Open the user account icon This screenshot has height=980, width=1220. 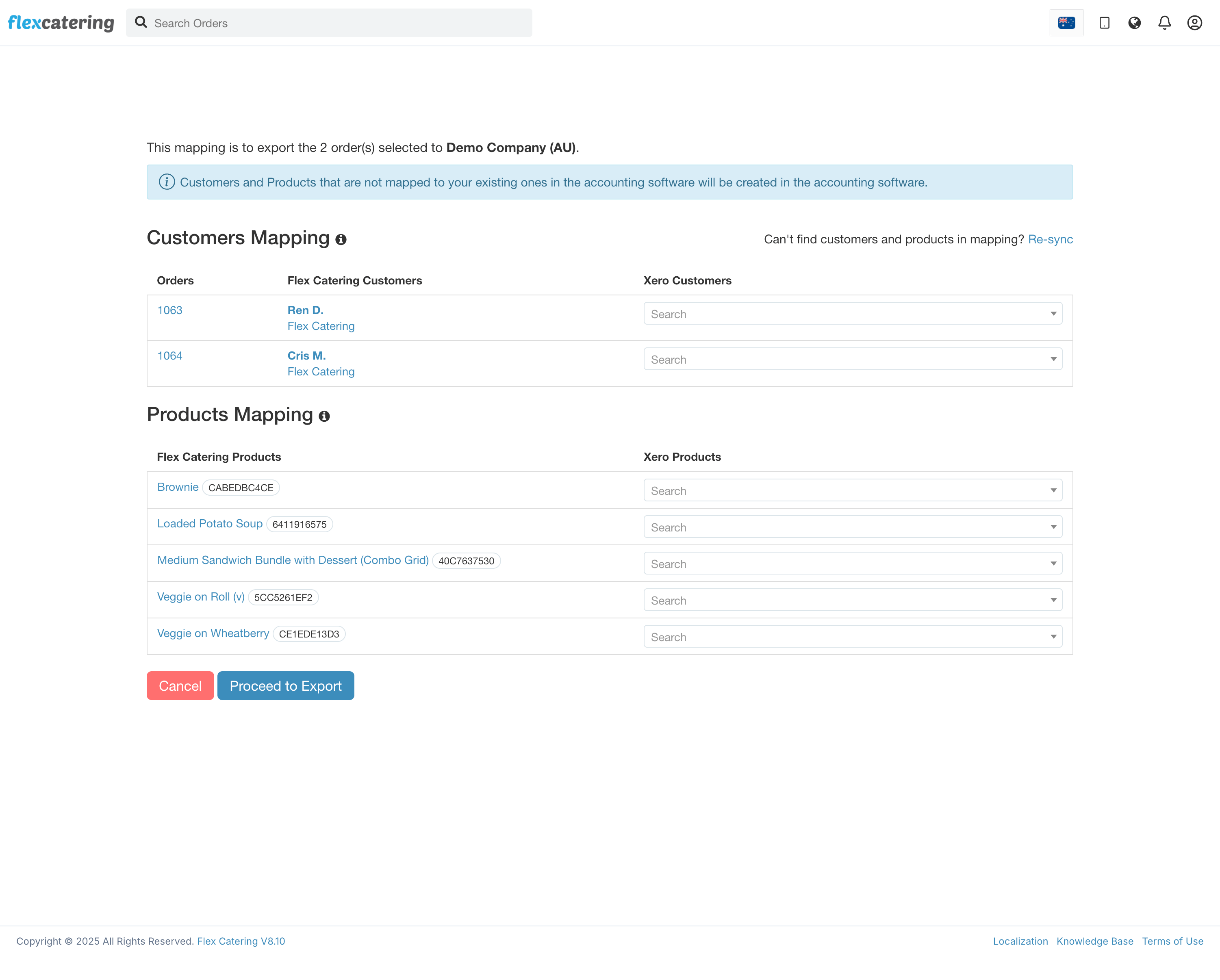(x=1194, y=23)
